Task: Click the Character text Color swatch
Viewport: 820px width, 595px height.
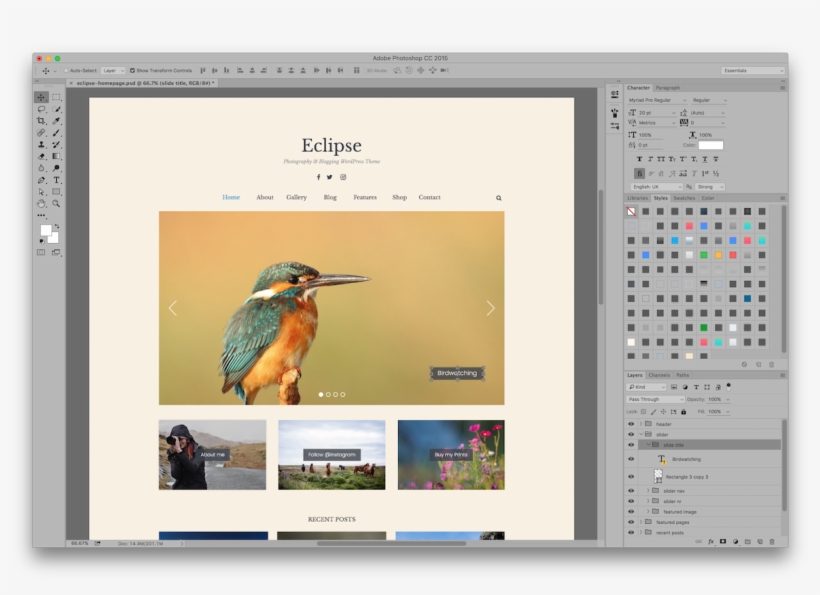Action: click(711, 145)
